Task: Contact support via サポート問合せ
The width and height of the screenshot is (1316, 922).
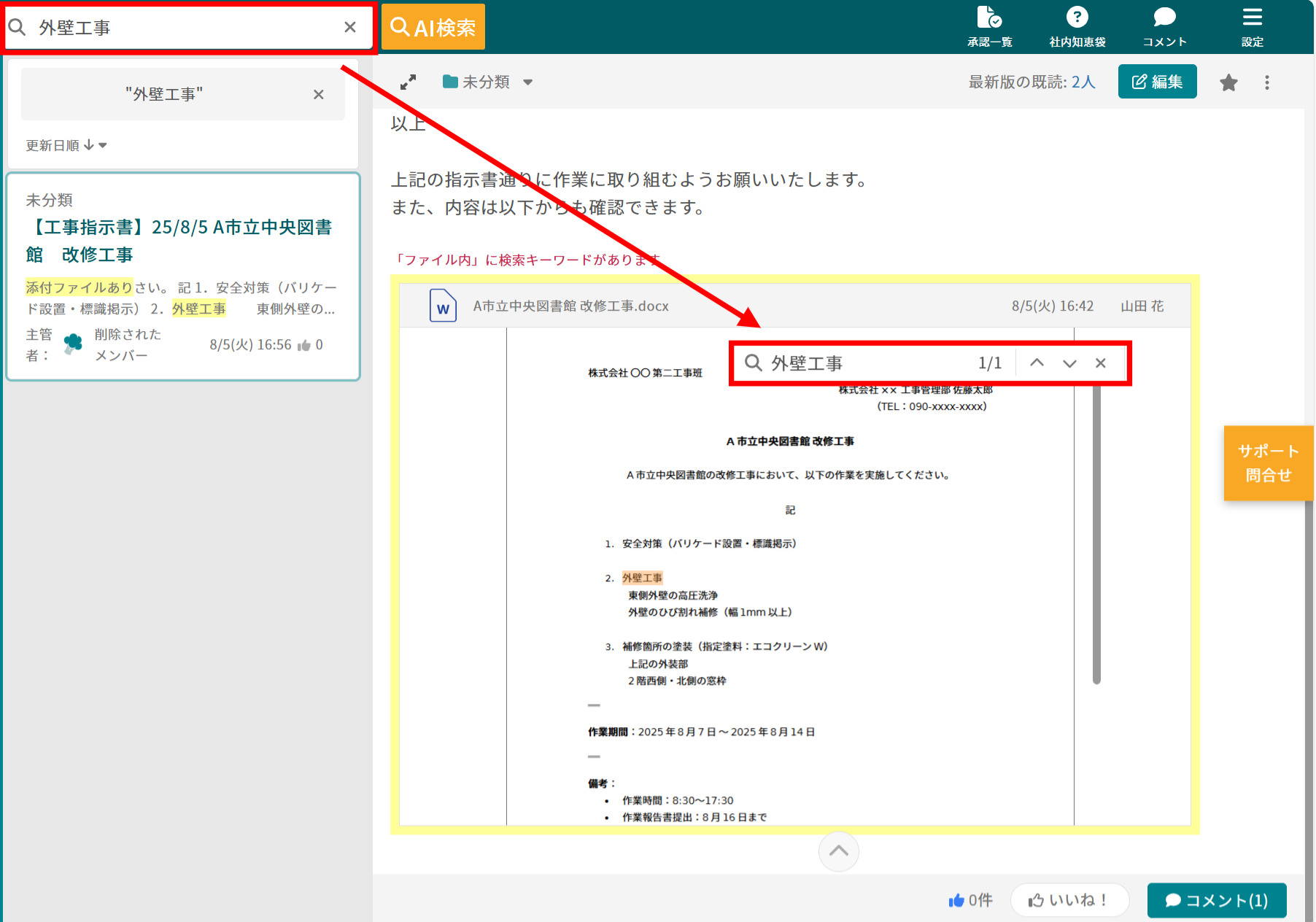Action: [1268, 463]
